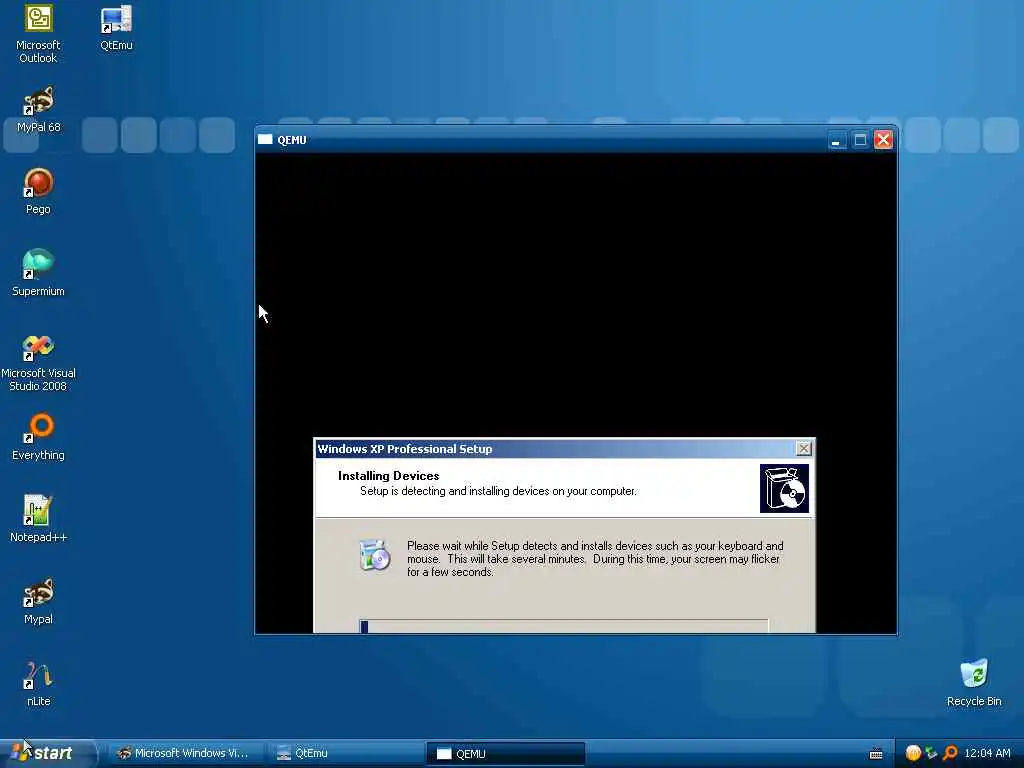1024x768 pixels.
Task: Click the QEMU taskbar button
Action: (x=505, y=754)
